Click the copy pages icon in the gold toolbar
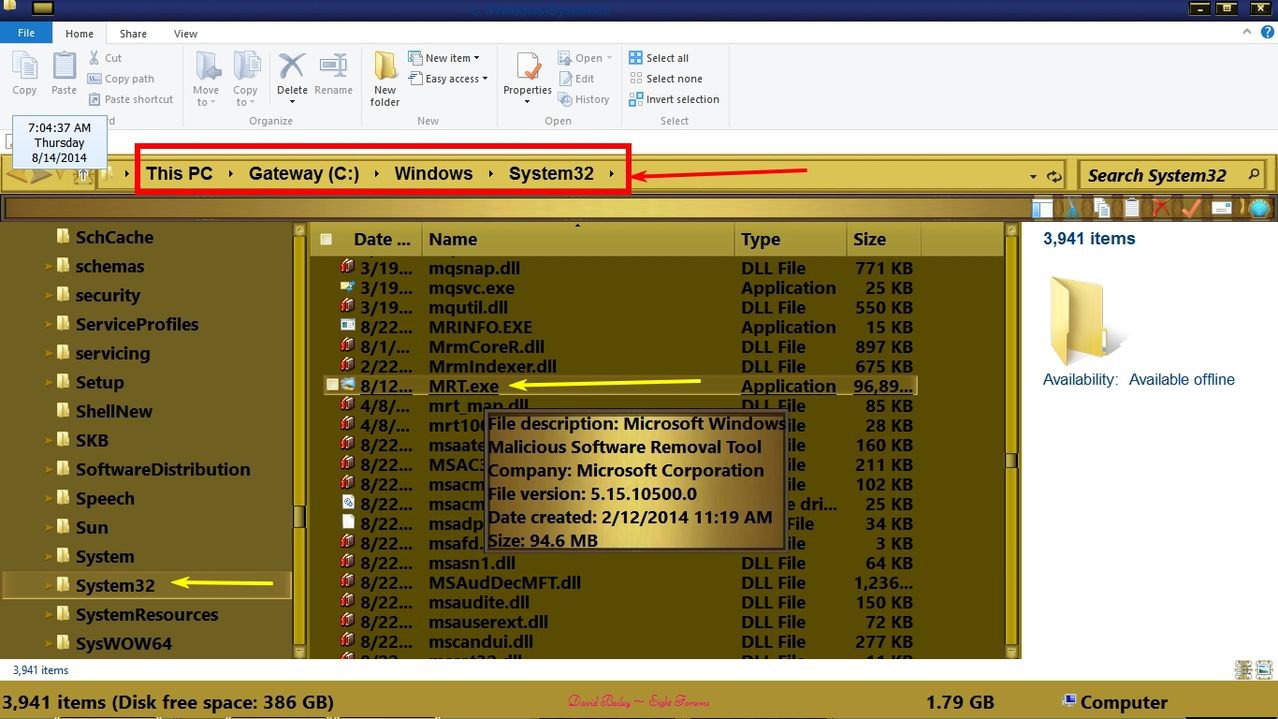Screen dimensions: 1278x719 point(1102,208)
